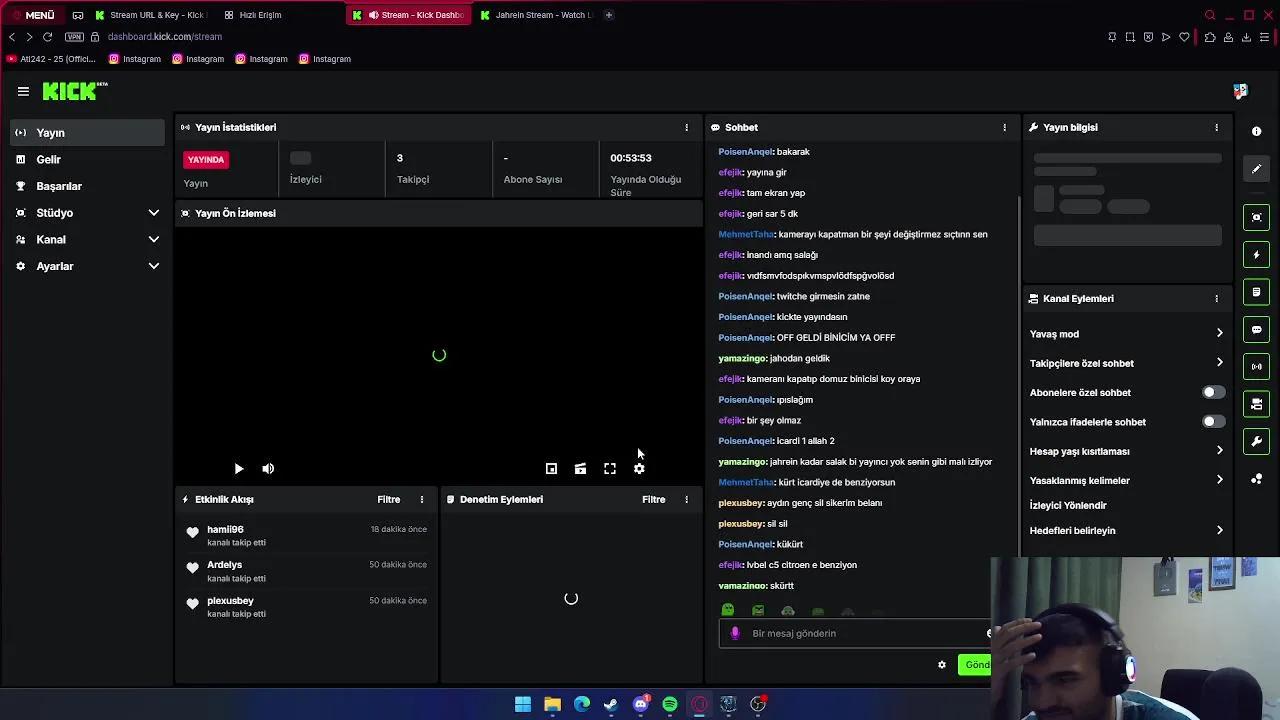Open Yasaklanmış kelimeler chevron

click(1219, 480)
